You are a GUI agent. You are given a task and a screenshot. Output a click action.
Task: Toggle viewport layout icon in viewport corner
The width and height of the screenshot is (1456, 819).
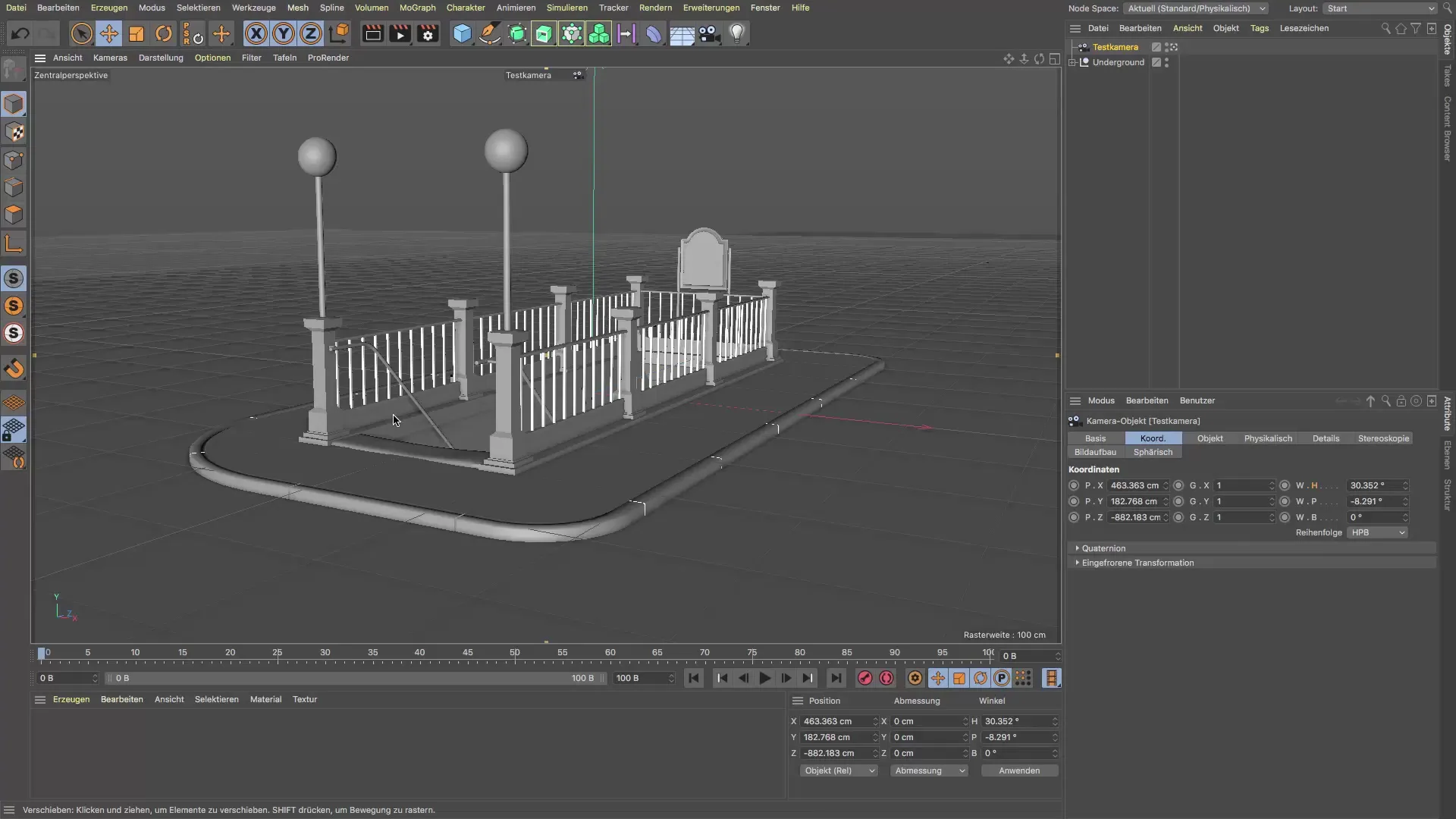[x=1054, y=58]
